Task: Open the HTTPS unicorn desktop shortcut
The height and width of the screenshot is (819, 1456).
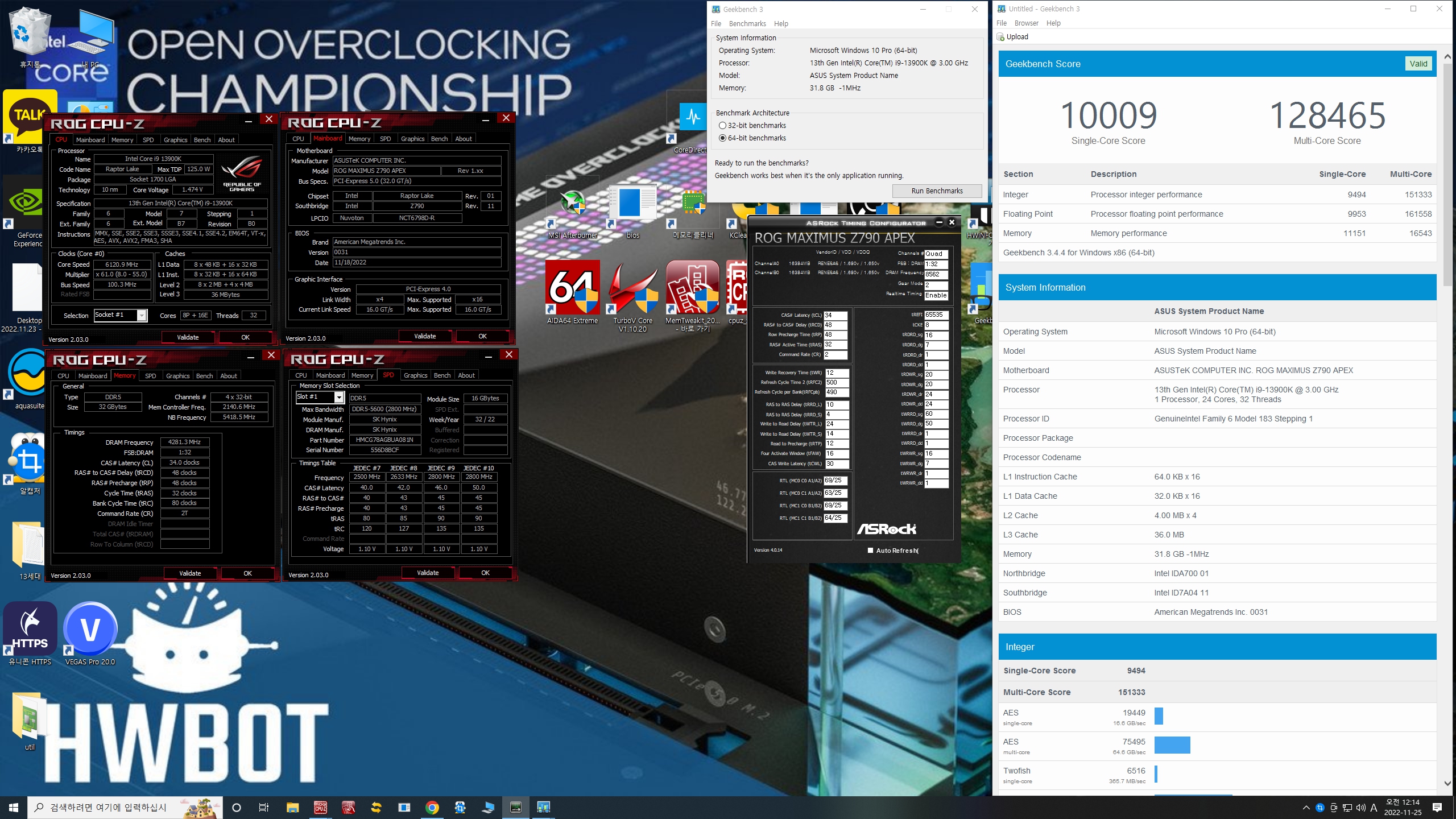Action: [30, 634]
